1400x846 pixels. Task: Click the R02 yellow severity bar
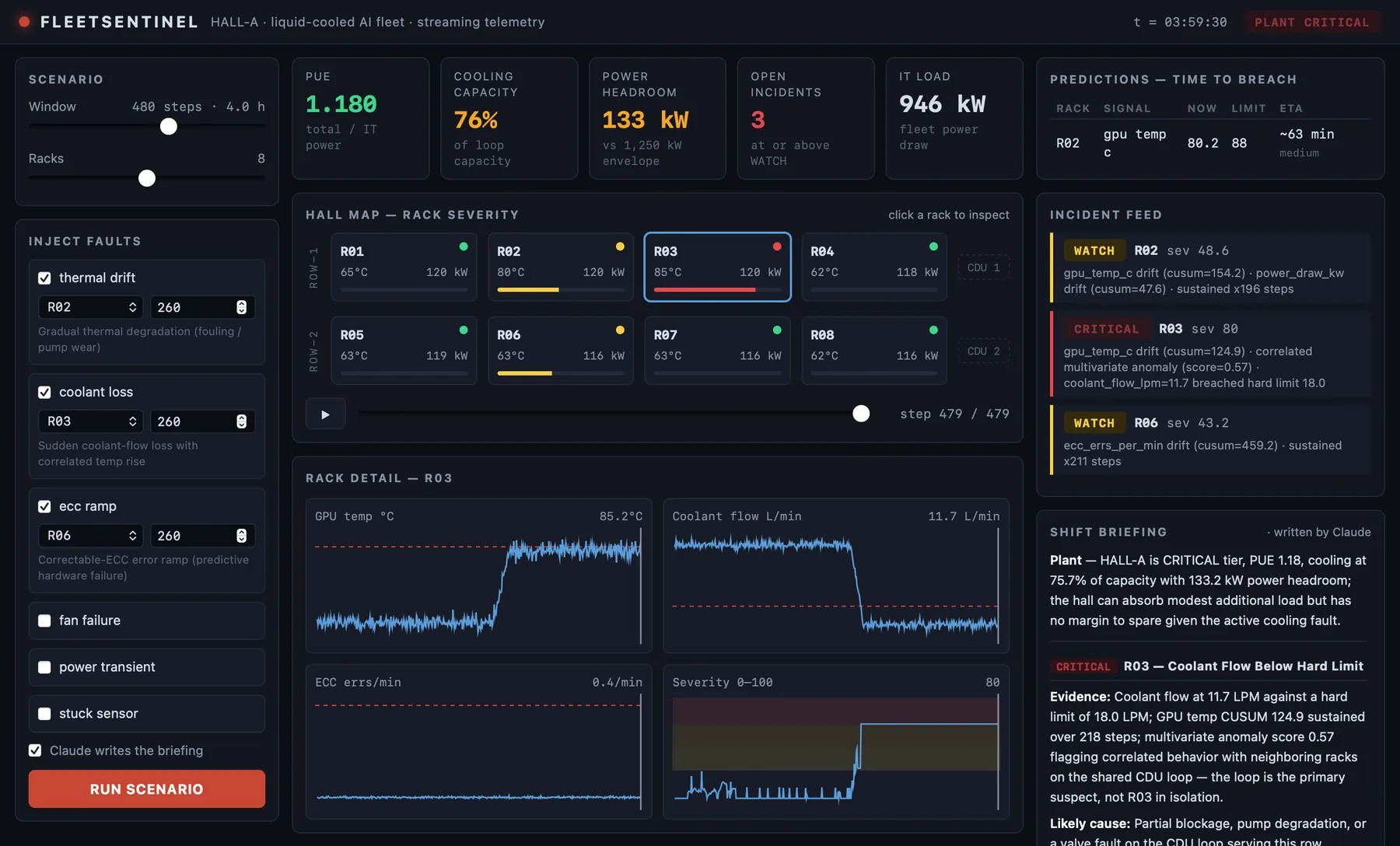point(528,290)
